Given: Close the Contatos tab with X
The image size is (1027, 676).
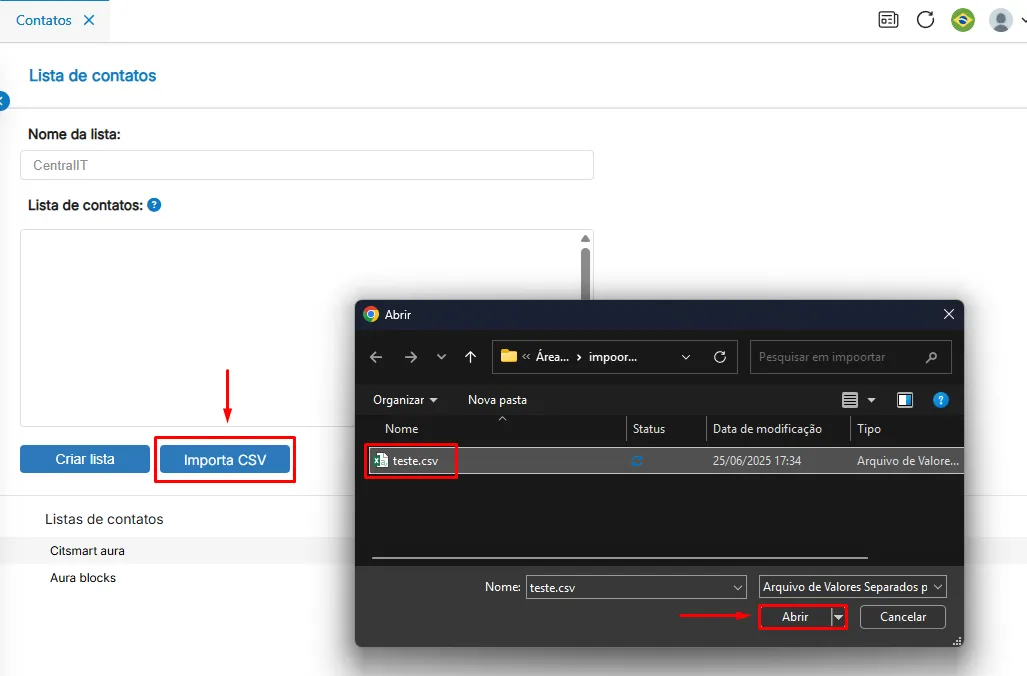Looking at the screenshot, I should [x=89, y=20].
